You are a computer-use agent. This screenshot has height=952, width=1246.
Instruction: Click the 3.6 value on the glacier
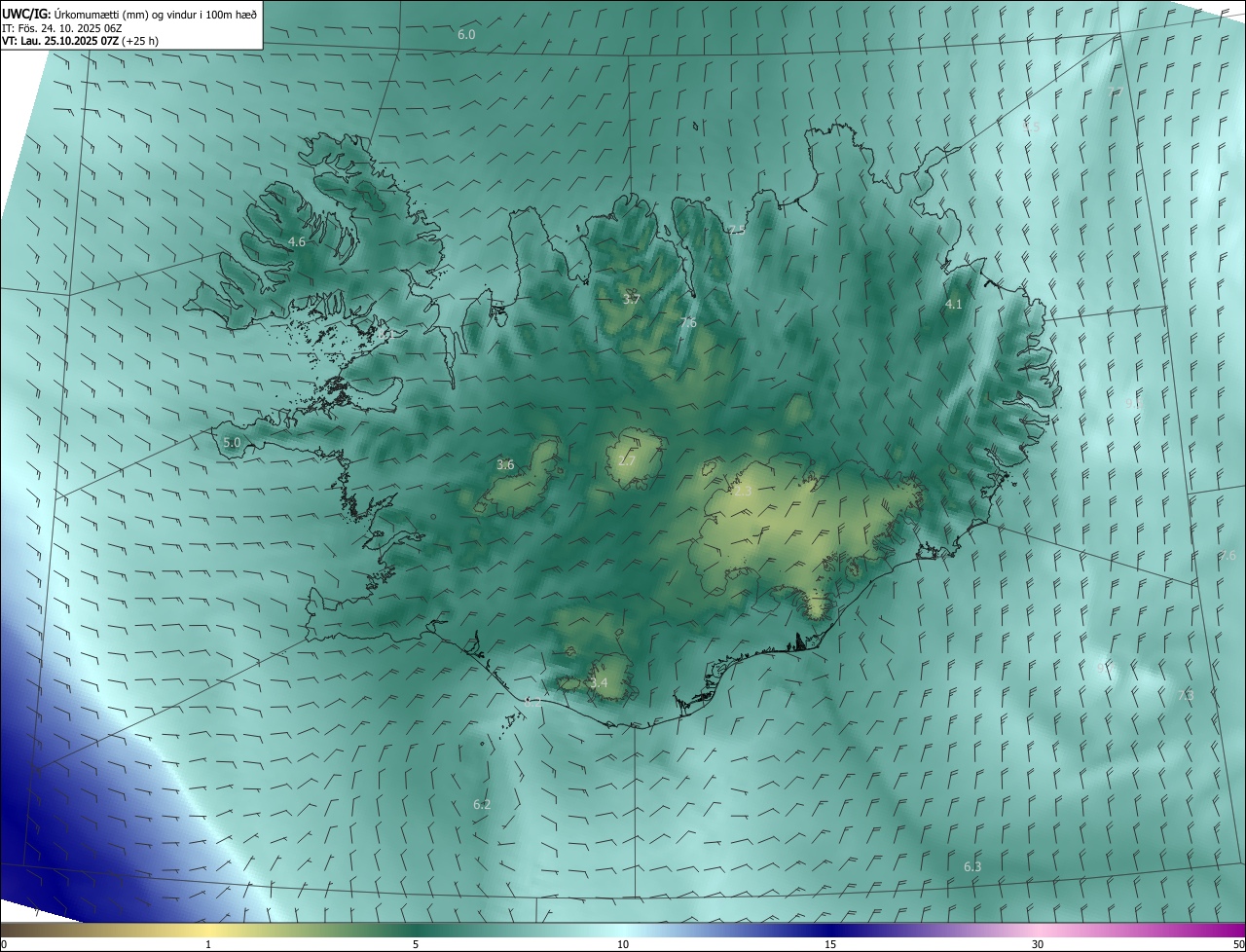(x=505, y=465)
